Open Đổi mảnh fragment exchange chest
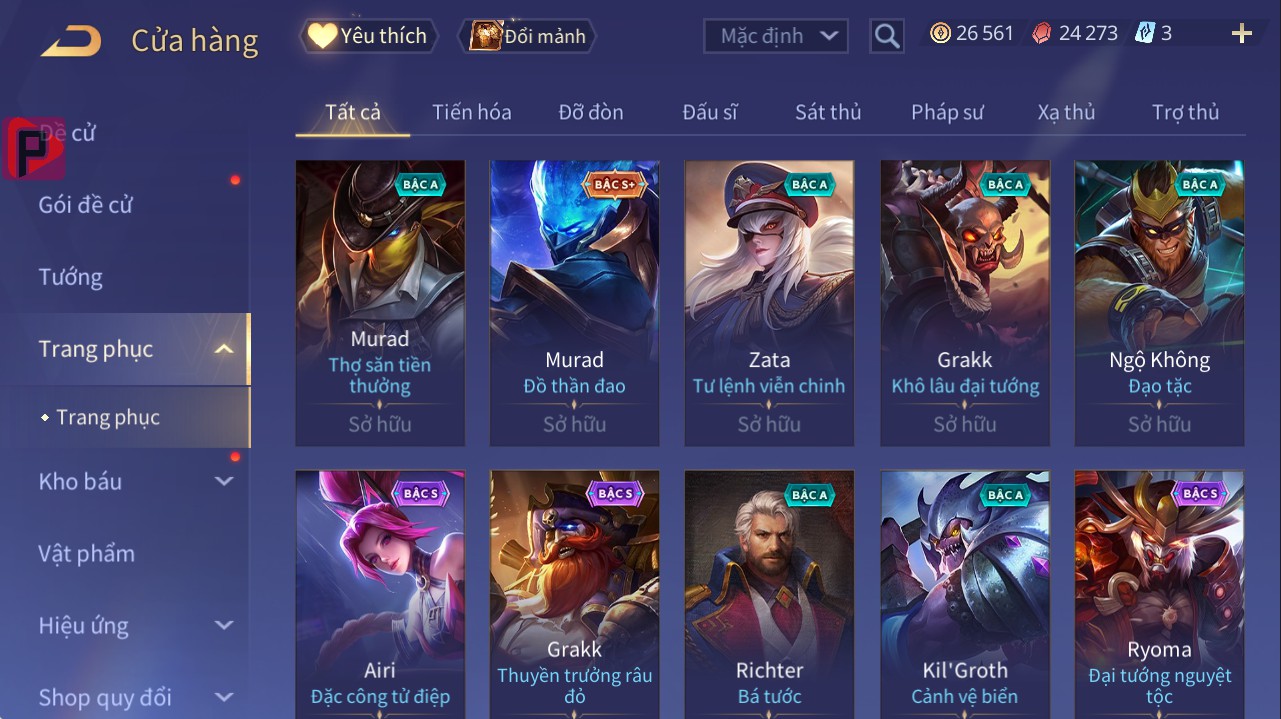Viewport: 1281px width, 719px height. (527, 36)
